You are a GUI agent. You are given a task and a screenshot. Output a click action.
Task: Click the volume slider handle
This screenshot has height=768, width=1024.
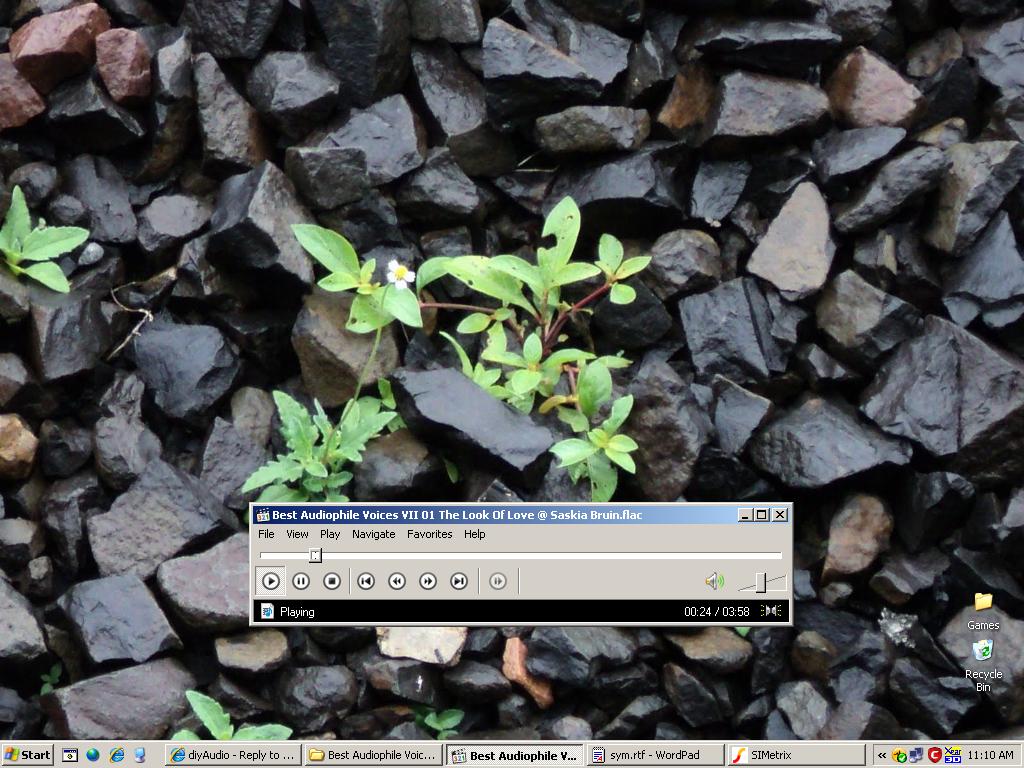[761, 582]
